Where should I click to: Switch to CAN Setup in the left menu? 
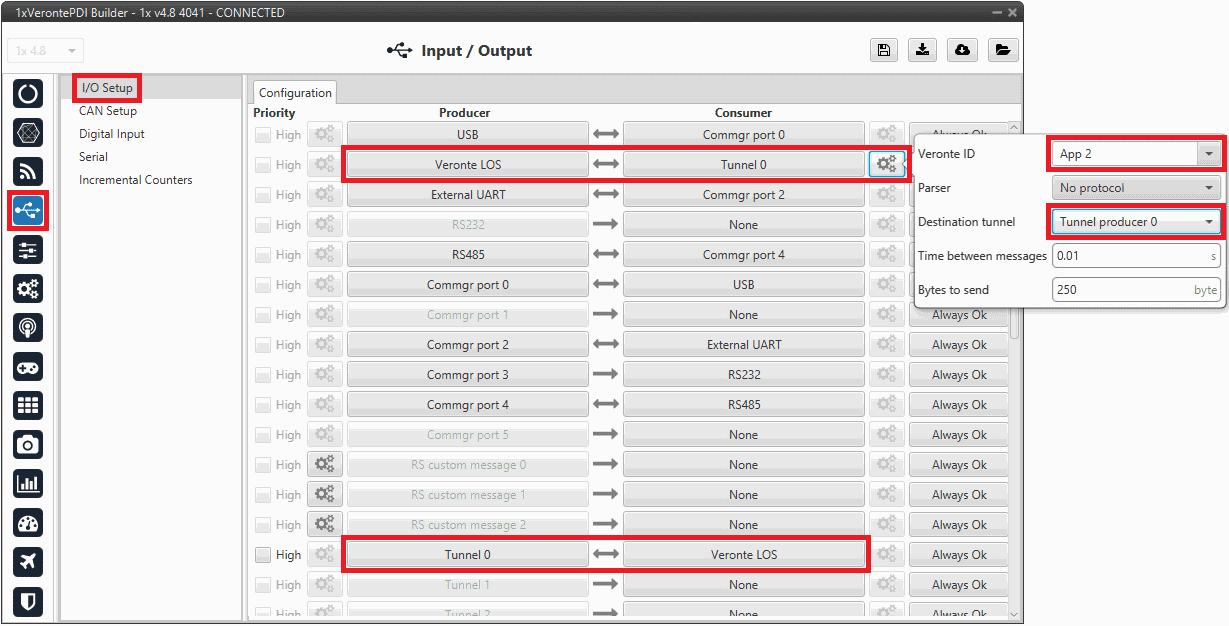108,111
